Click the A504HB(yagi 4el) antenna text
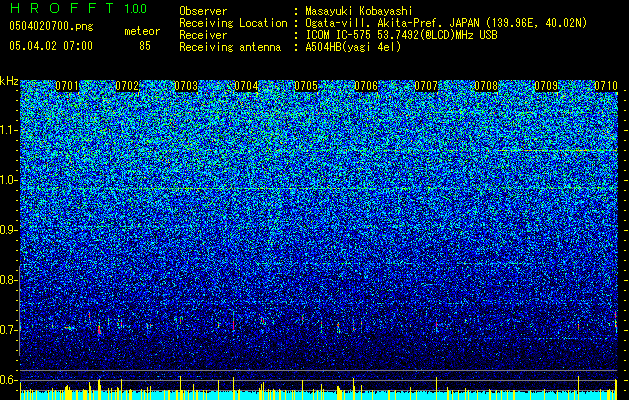 tap(353, 47)
